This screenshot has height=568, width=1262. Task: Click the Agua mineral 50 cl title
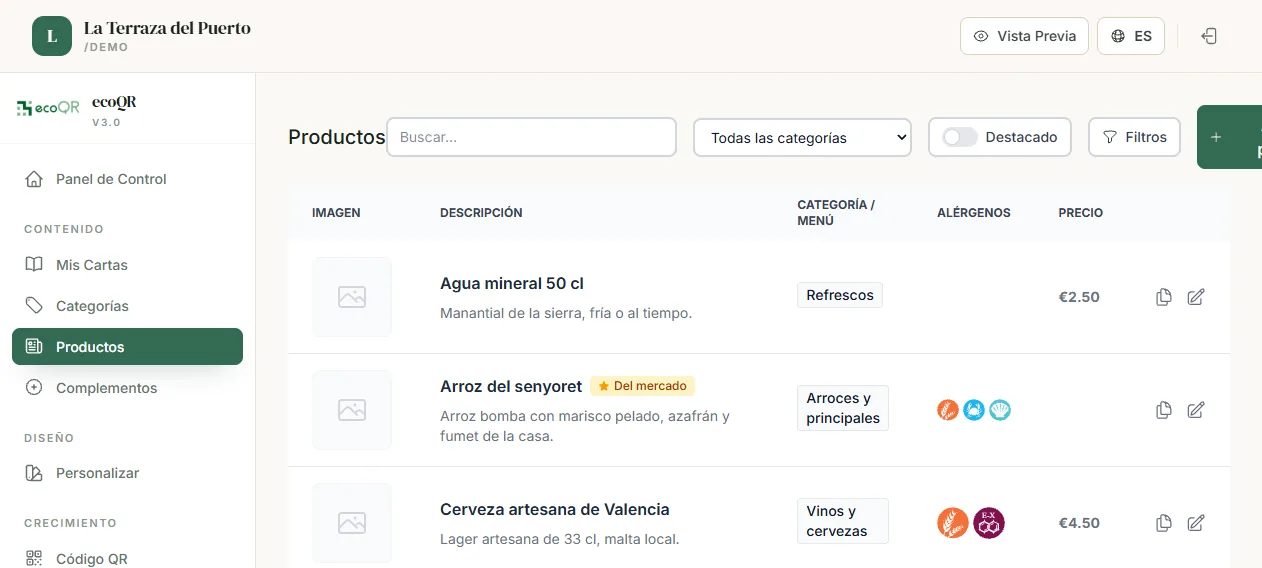coord(512,284)
